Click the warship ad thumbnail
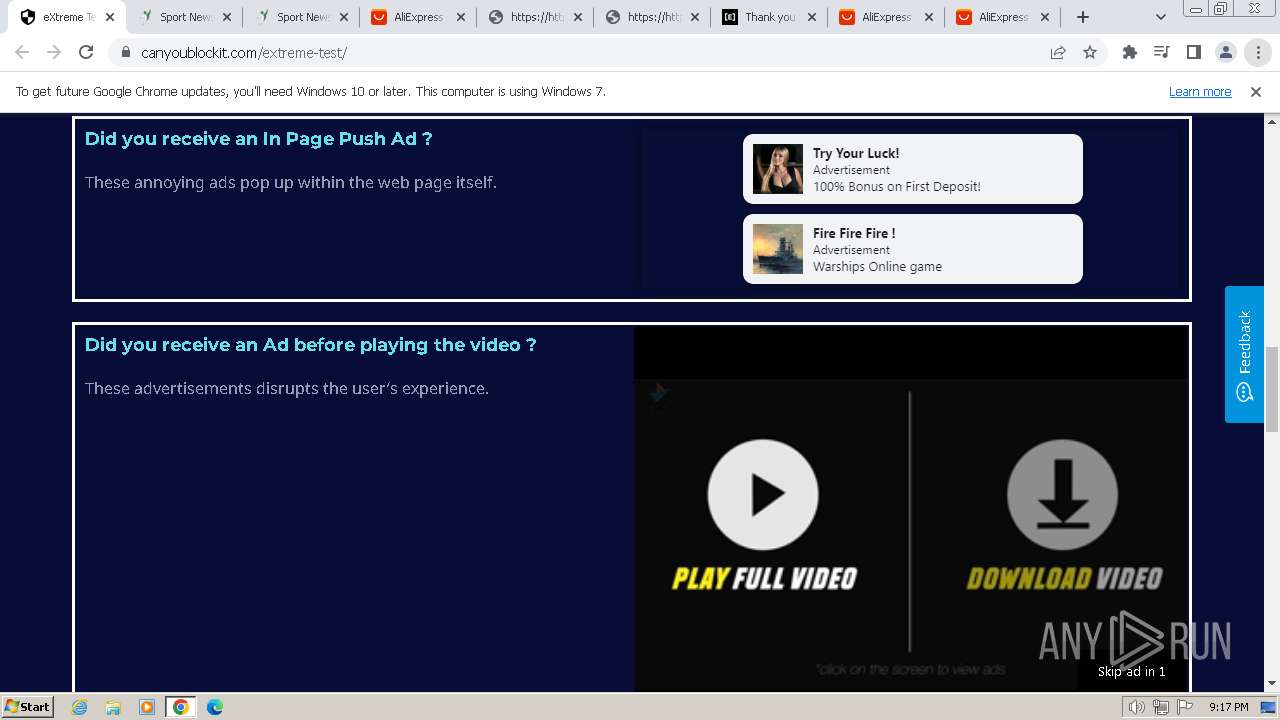The image size is (1280, 720). [x=778, y=249]
